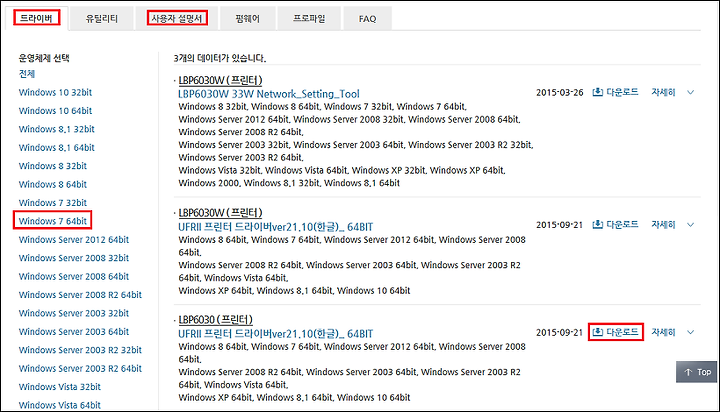Filter by Windows 8.1 64bit
The image size is (720, 412).
[56, 147]
